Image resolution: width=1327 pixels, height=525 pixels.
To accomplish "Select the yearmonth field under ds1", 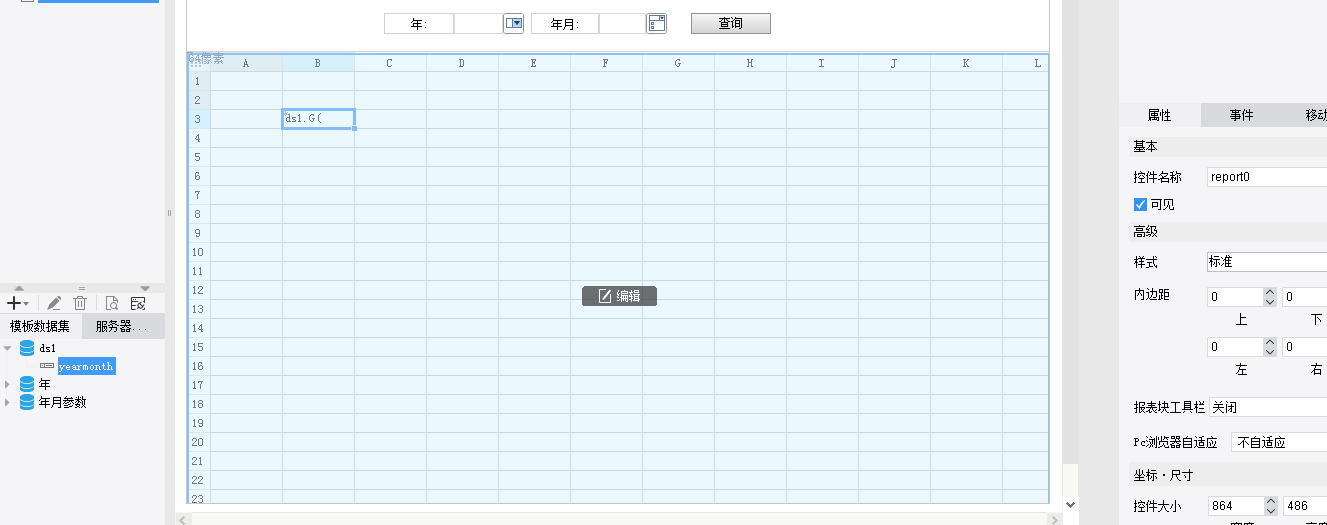I will 86,366.
